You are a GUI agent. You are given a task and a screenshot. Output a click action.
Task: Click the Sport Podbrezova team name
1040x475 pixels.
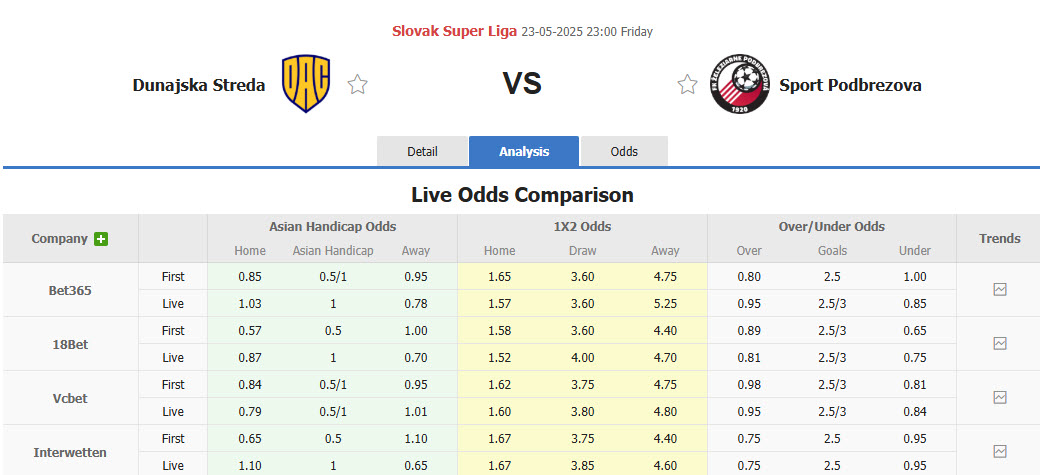point(850,85)
